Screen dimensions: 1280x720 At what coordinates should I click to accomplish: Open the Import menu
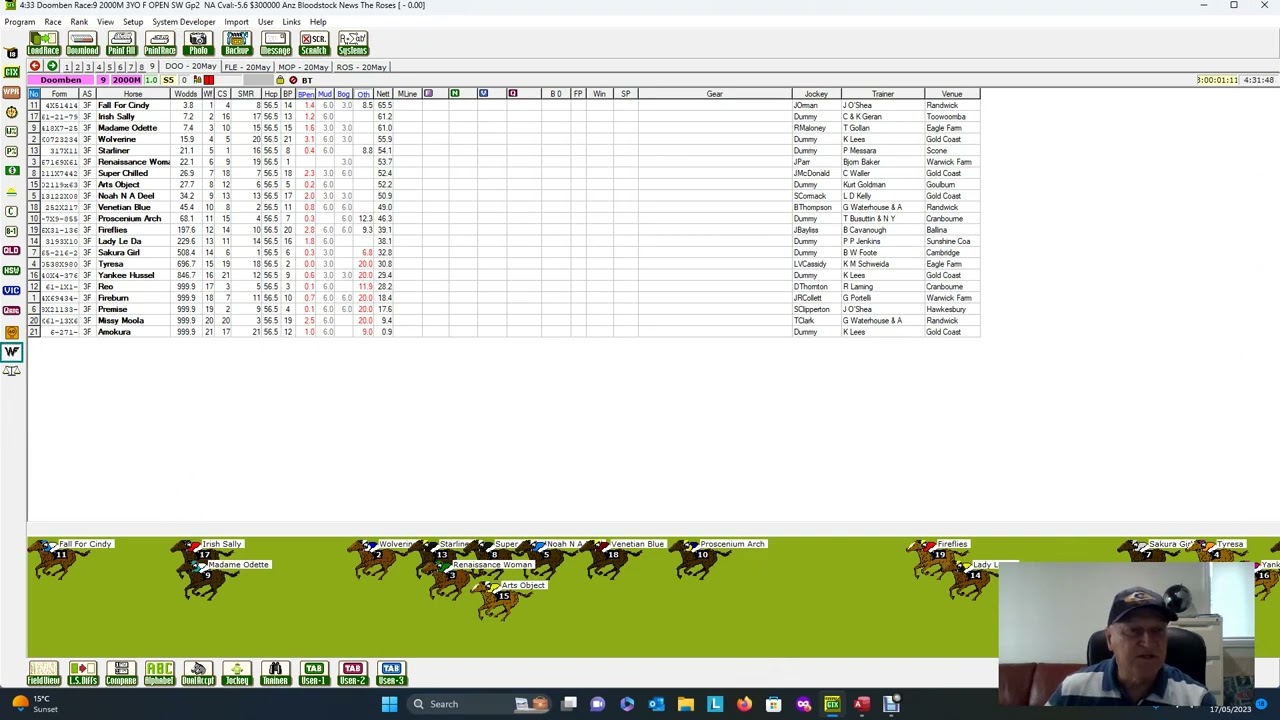pyautogui.click(x=236, y=22)
